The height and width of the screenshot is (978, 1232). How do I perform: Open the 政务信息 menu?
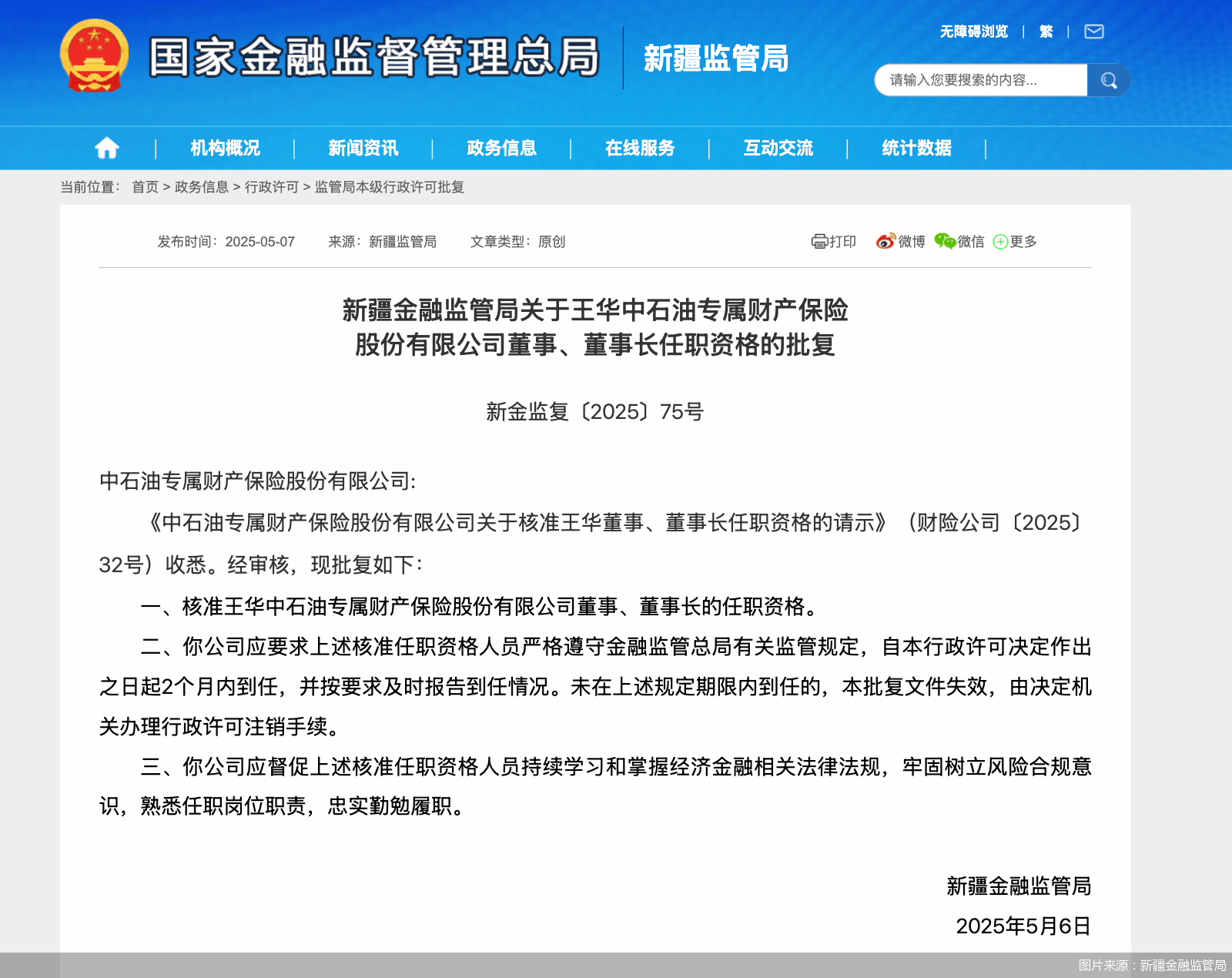click(501, 148)
